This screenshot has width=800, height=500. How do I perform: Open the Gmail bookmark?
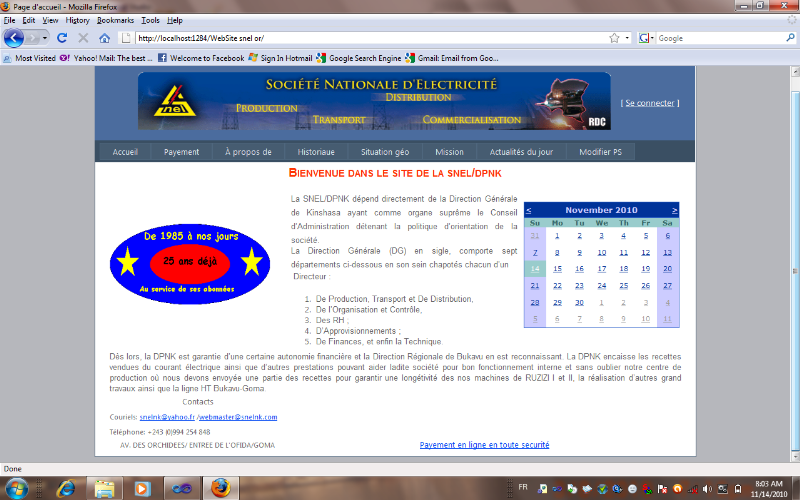click(452, 58)
